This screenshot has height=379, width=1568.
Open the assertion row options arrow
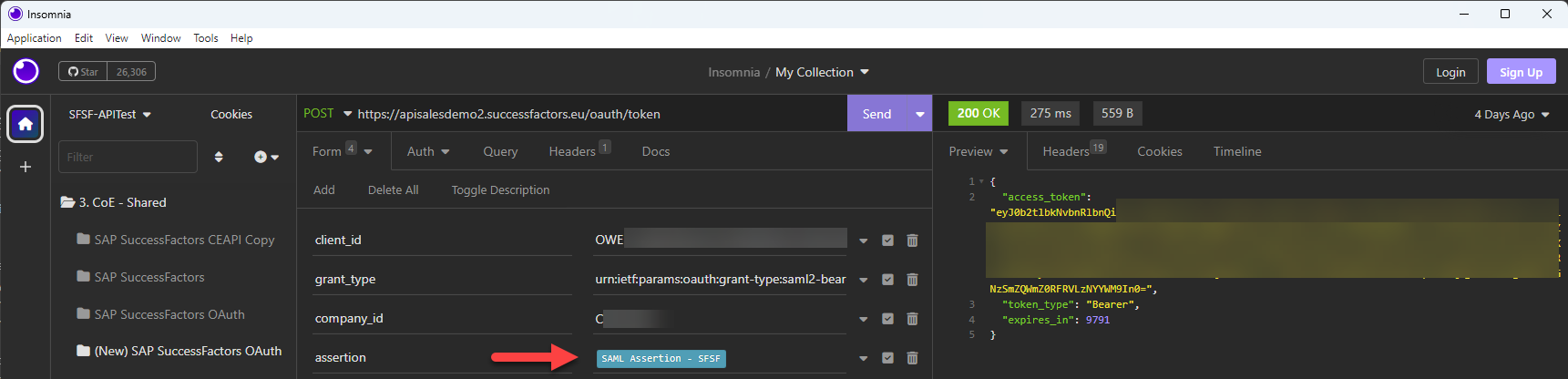click(863, 359)
